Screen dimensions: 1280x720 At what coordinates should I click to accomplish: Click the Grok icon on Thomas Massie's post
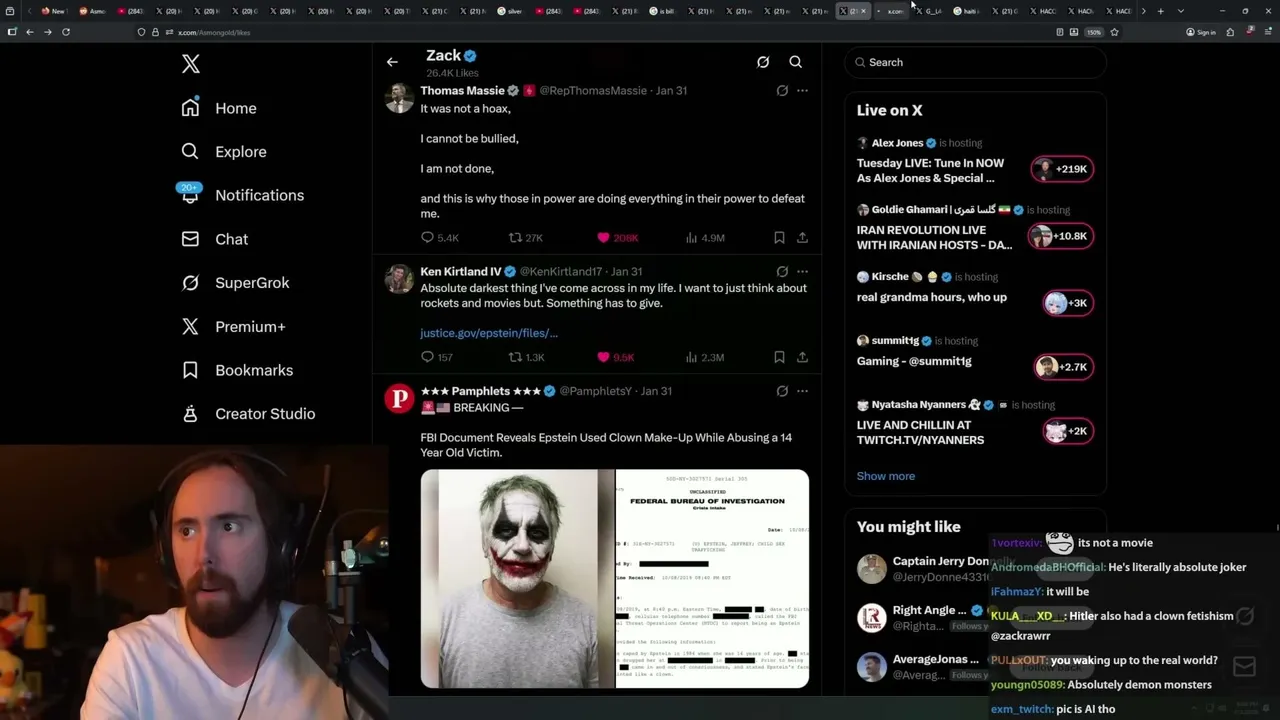click(x=782, y=91)
